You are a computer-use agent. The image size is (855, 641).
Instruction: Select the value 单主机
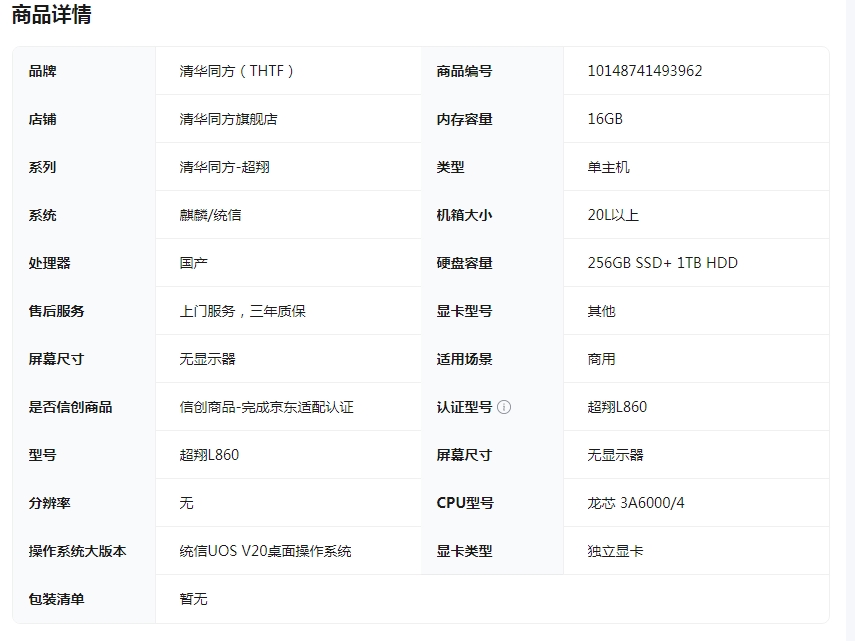(609, 167)
